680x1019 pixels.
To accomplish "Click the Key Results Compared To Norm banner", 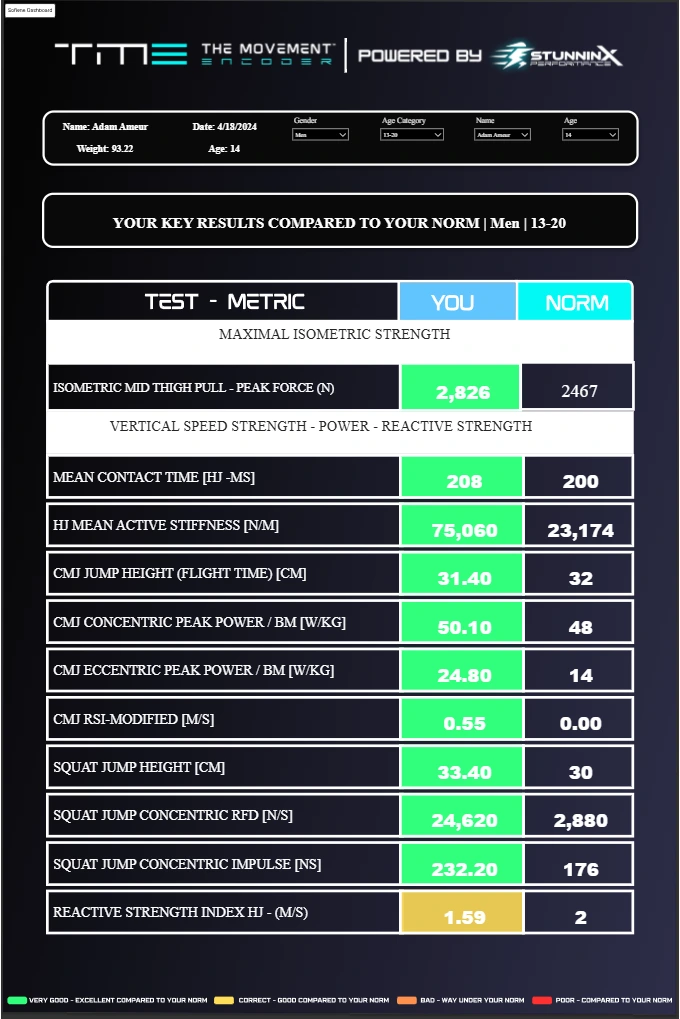I will tap(340, 221).
